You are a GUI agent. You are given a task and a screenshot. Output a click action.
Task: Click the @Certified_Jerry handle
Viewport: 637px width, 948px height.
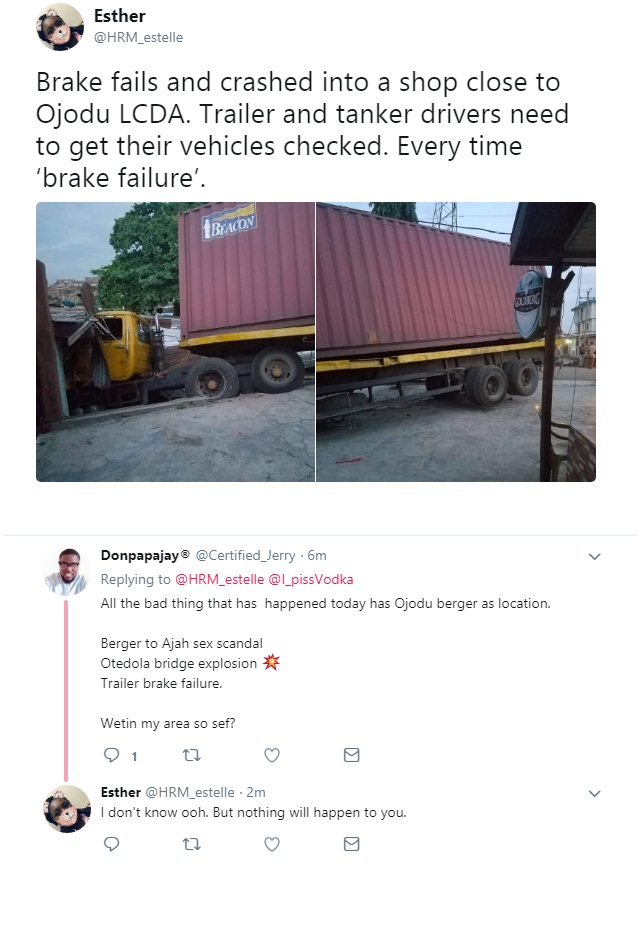click(x=245, y=555)
